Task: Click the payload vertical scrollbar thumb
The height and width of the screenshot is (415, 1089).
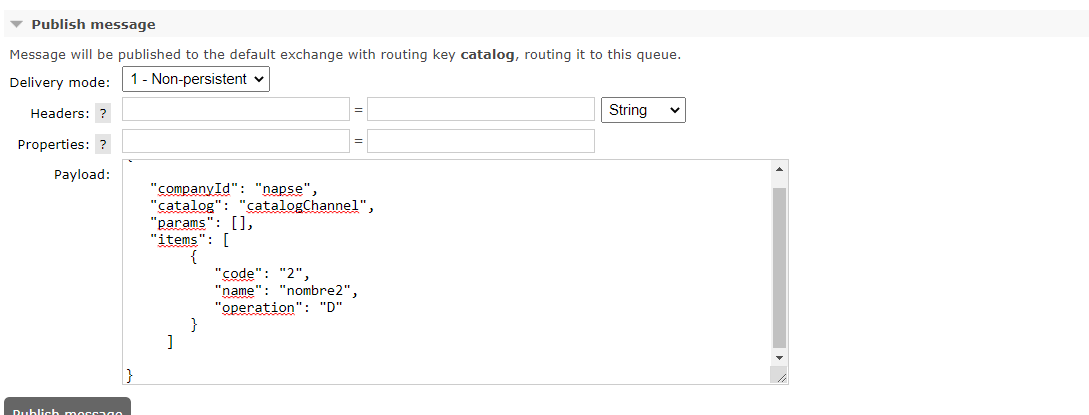Action: coord(780,265)
